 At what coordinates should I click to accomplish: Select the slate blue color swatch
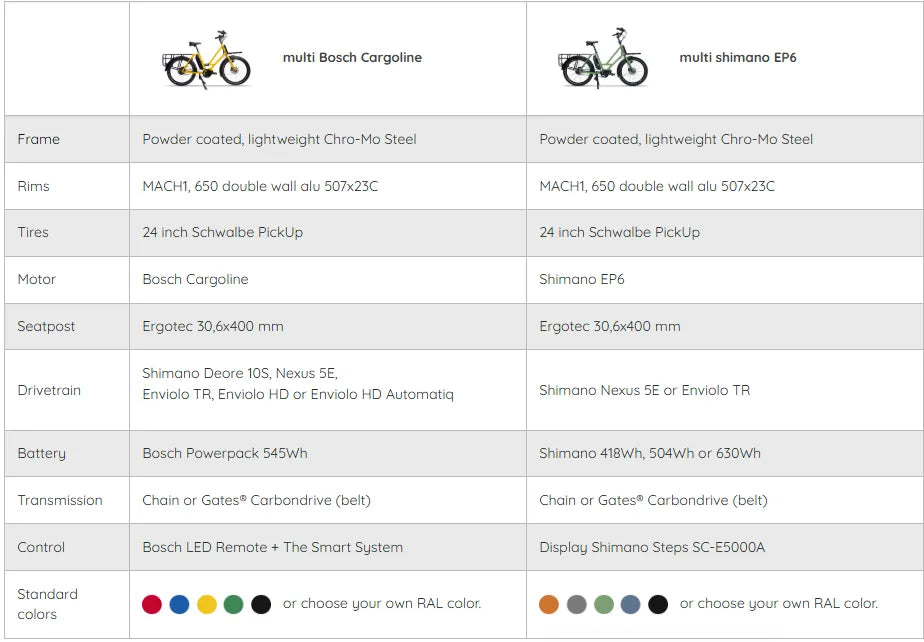[x=630, y=604]
